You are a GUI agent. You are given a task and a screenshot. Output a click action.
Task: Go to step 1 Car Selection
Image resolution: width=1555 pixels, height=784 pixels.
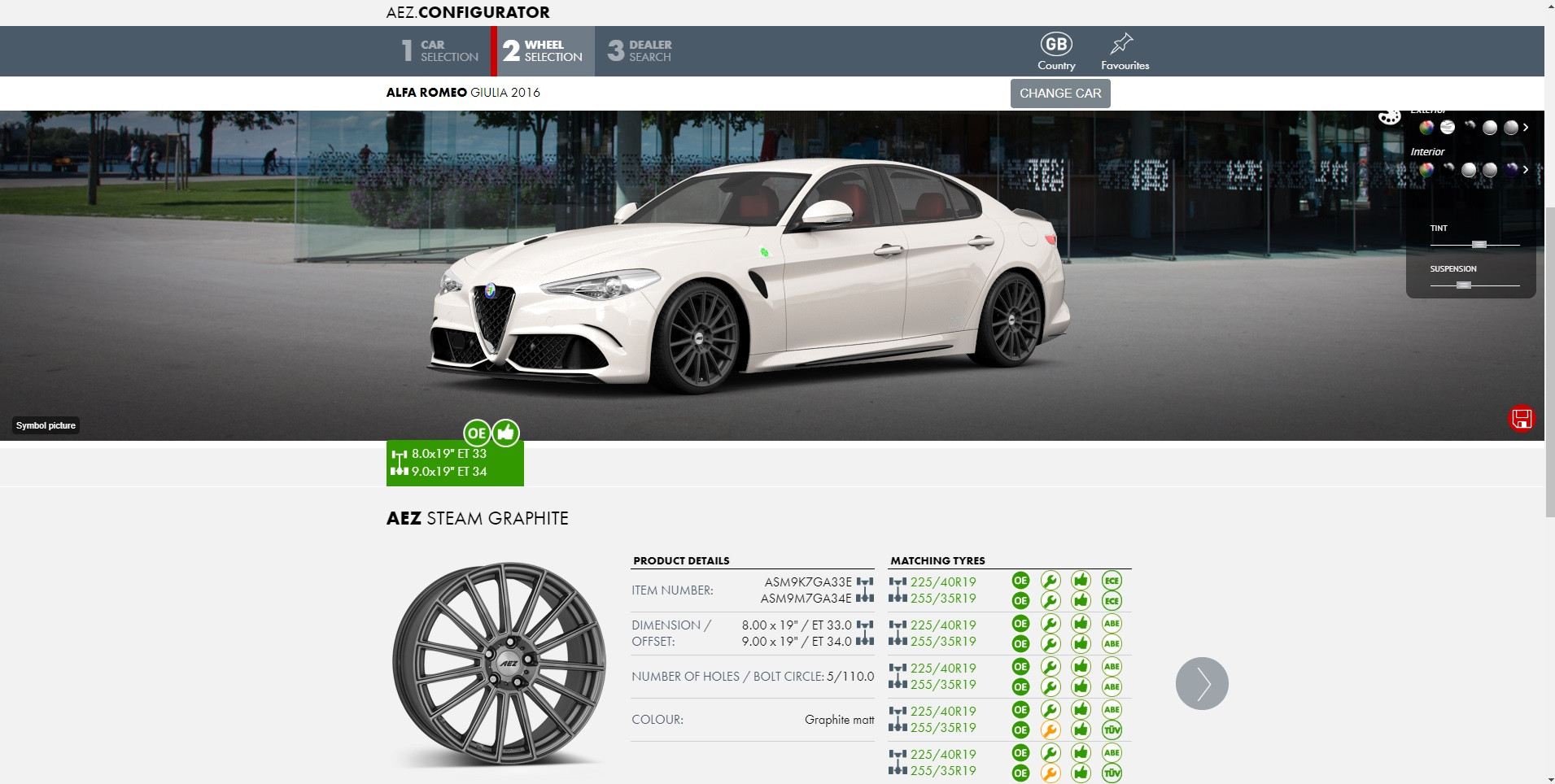pyautogui.click(x=440, y=51)
